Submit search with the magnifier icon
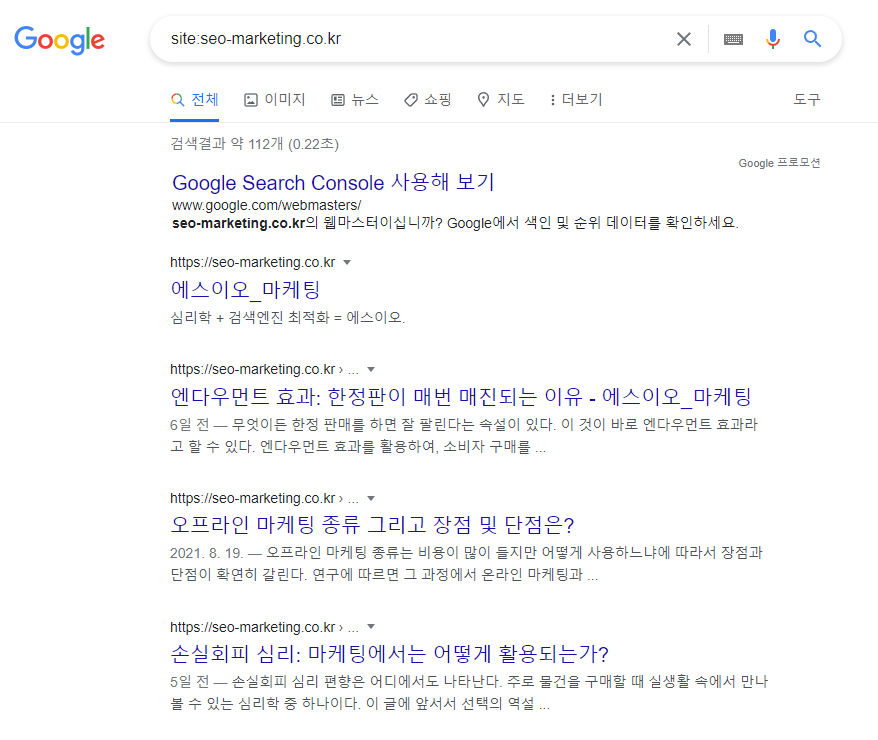 click(812, 39)
